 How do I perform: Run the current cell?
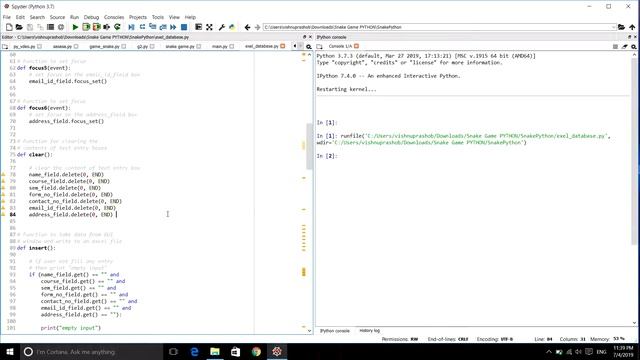[x=86, y=27]
